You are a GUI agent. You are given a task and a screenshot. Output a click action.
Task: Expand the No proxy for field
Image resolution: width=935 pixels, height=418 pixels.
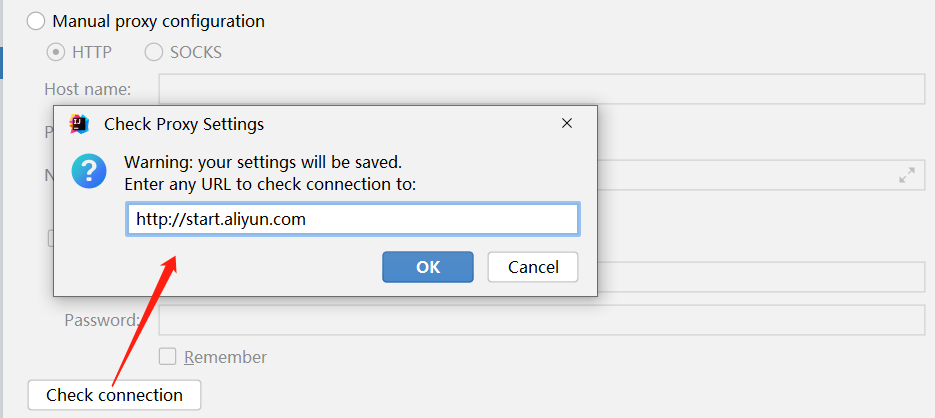point(907,175)
